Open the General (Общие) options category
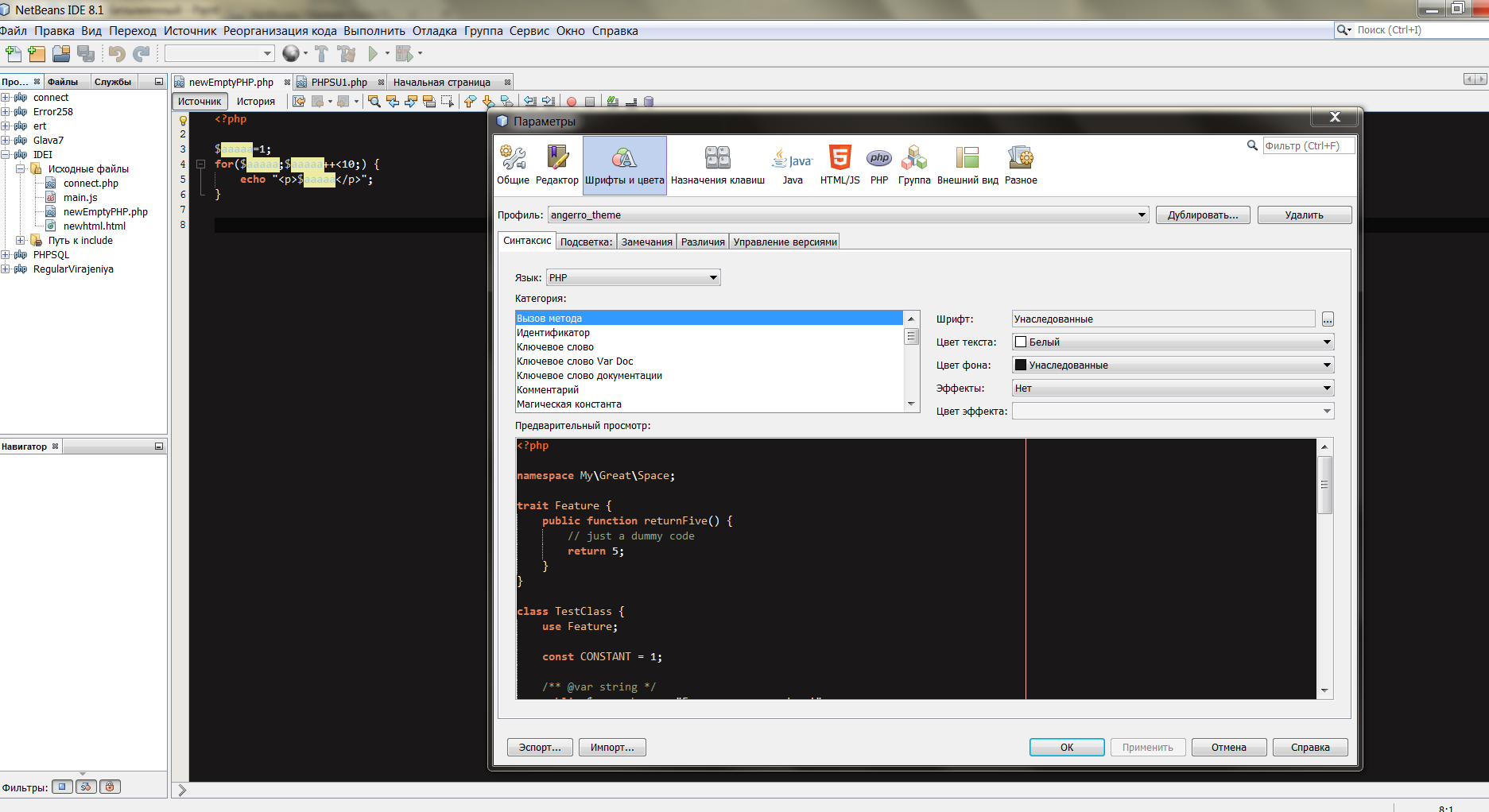The width and height of the screenshot is (1489, 812). click(513, 165)
